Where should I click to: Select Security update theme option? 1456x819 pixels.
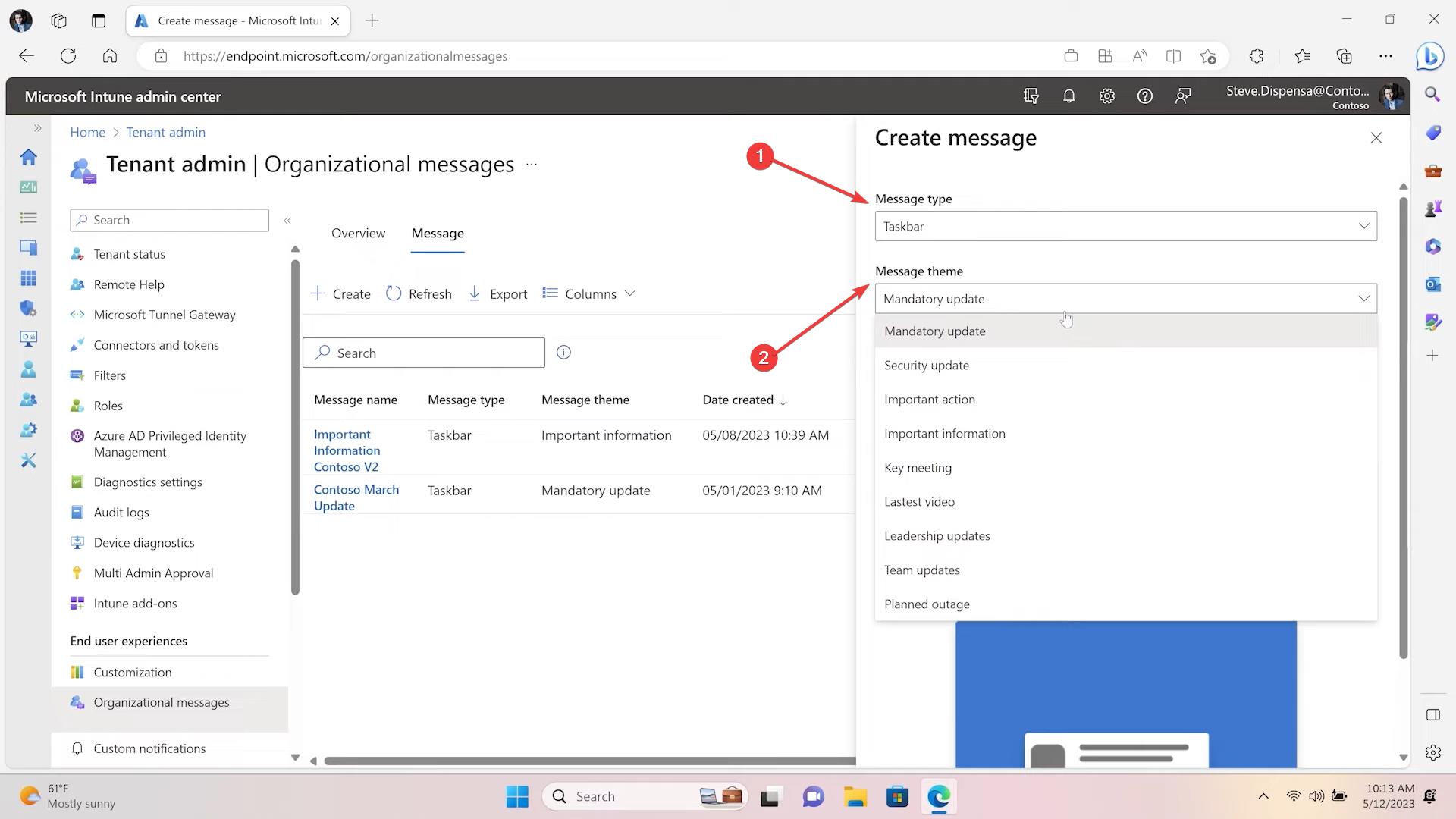click(x=926, y=366)
